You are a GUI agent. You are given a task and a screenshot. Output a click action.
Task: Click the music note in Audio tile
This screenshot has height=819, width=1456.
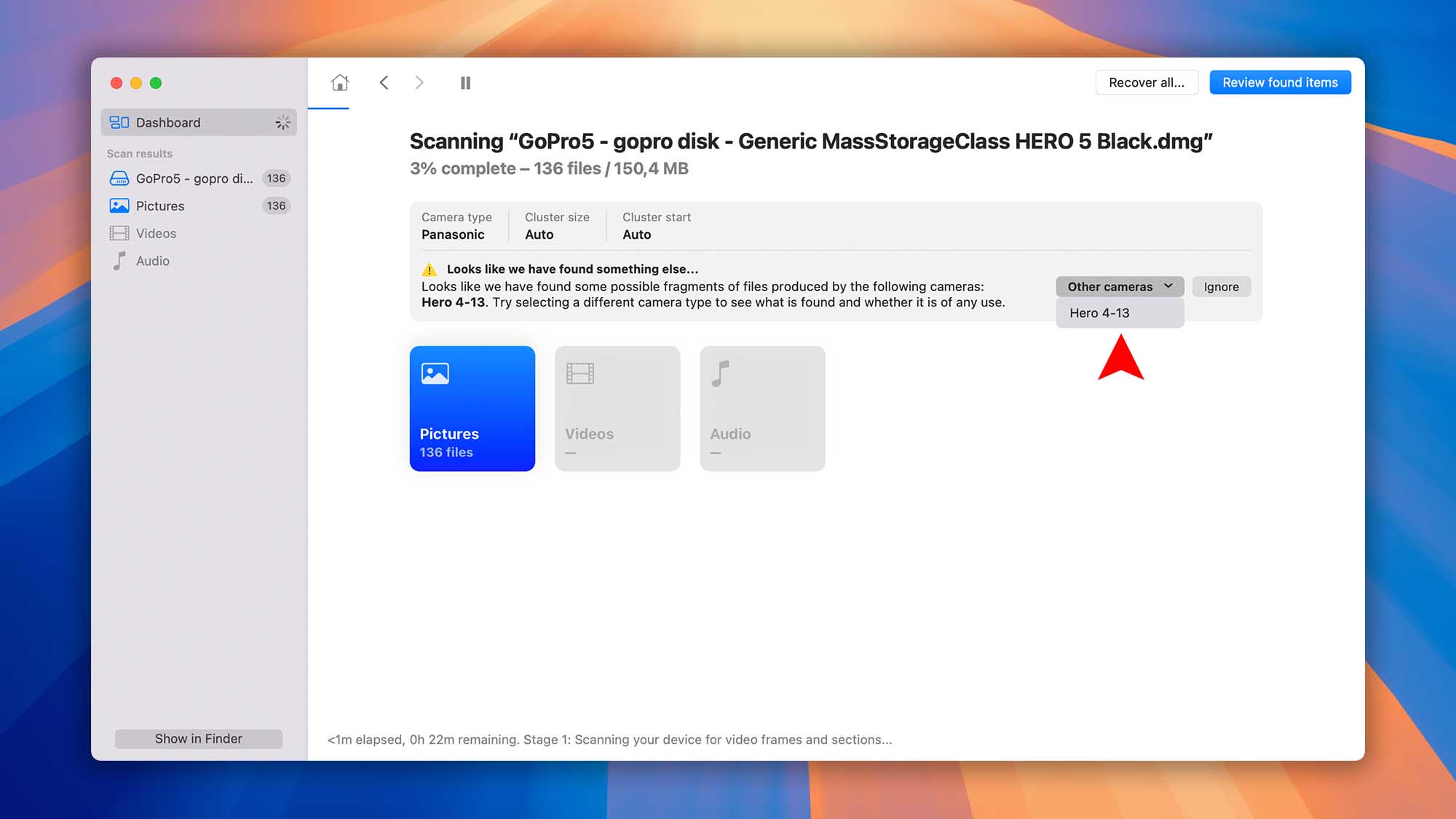[720, 373]
